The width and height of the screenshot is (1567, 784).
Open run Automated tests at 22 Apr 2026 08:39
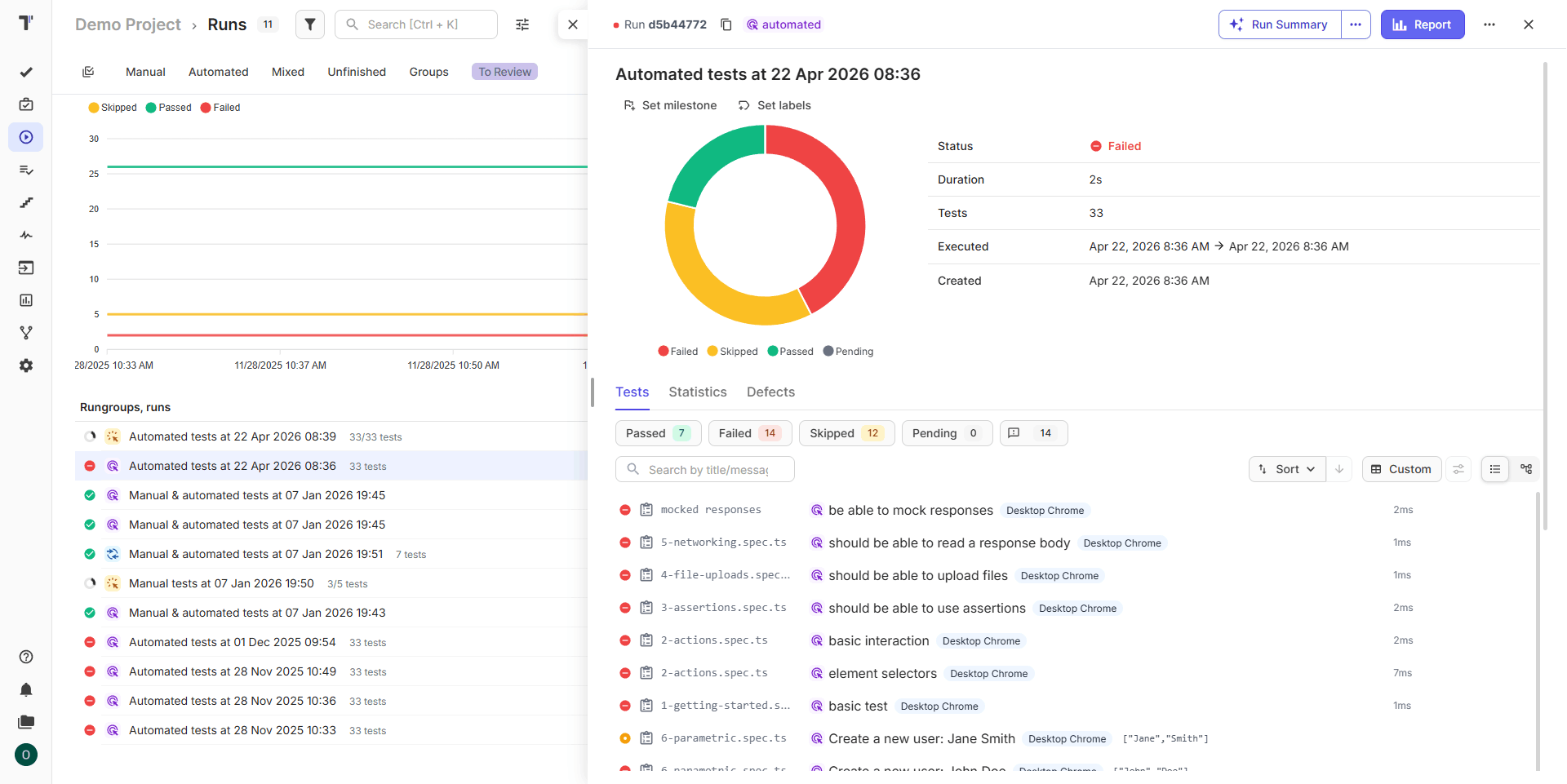[x=233, y=436]
